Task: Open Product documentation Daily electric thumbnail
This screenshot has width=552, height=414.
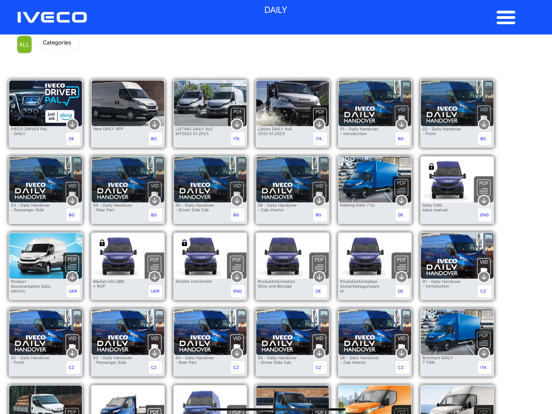Action: click(45, 256)
